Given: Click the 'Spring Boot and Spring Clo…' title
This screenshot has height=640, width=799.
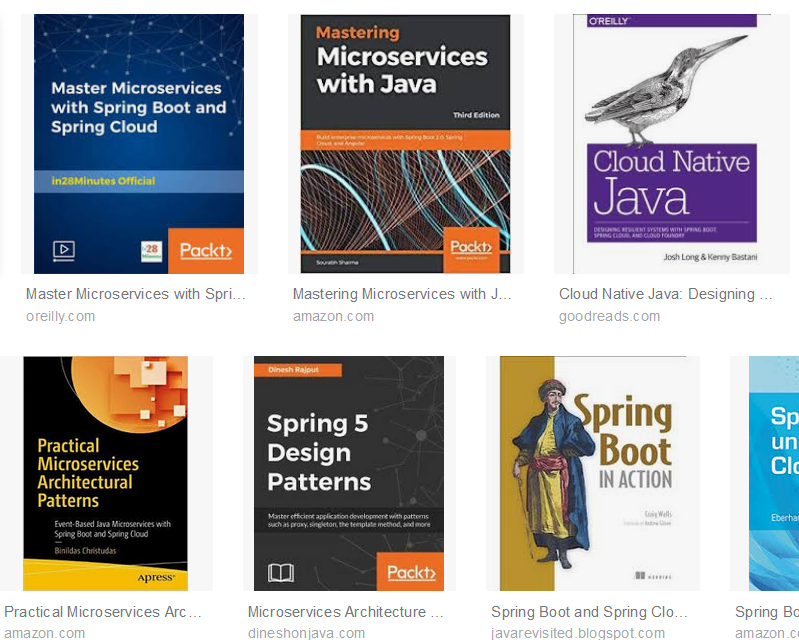Looking at the screenshot, I should click(589, 611).
